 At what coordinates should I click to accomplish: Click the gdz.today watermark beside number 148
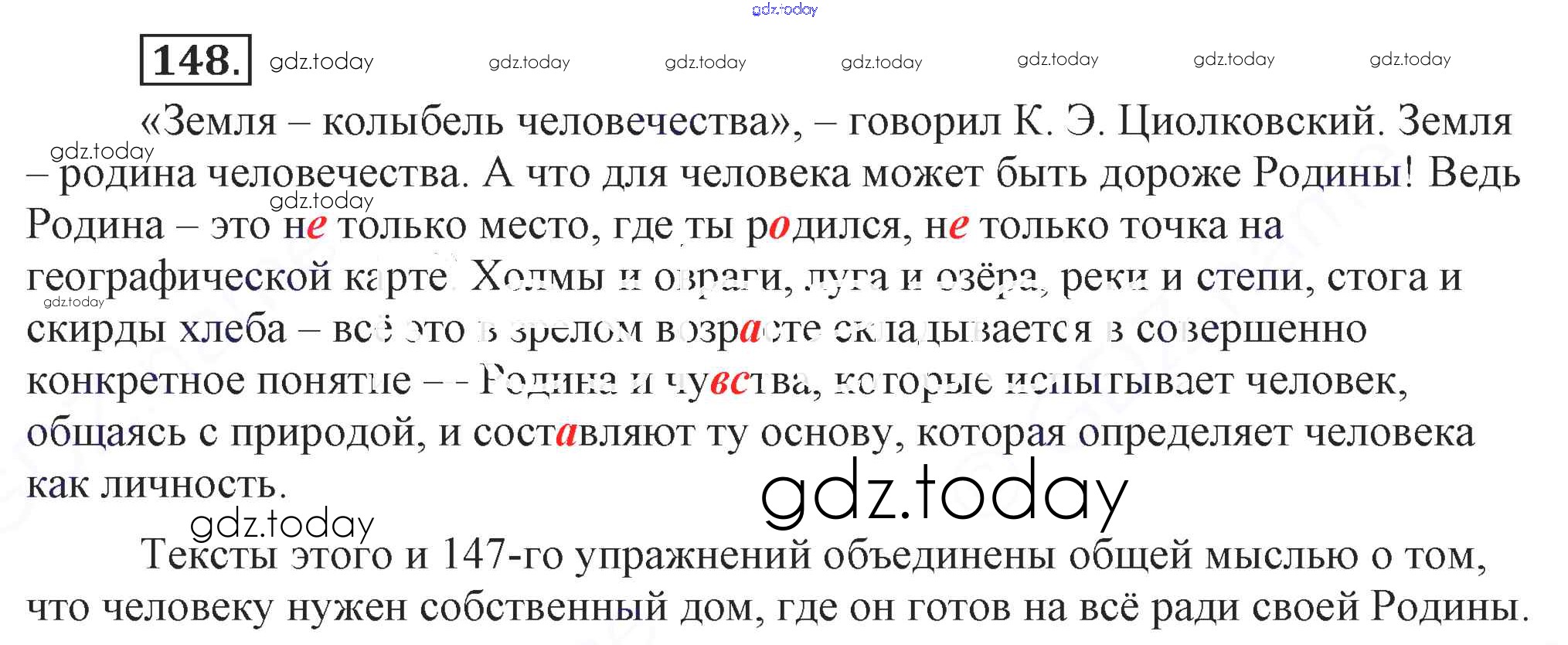(321, 62)
